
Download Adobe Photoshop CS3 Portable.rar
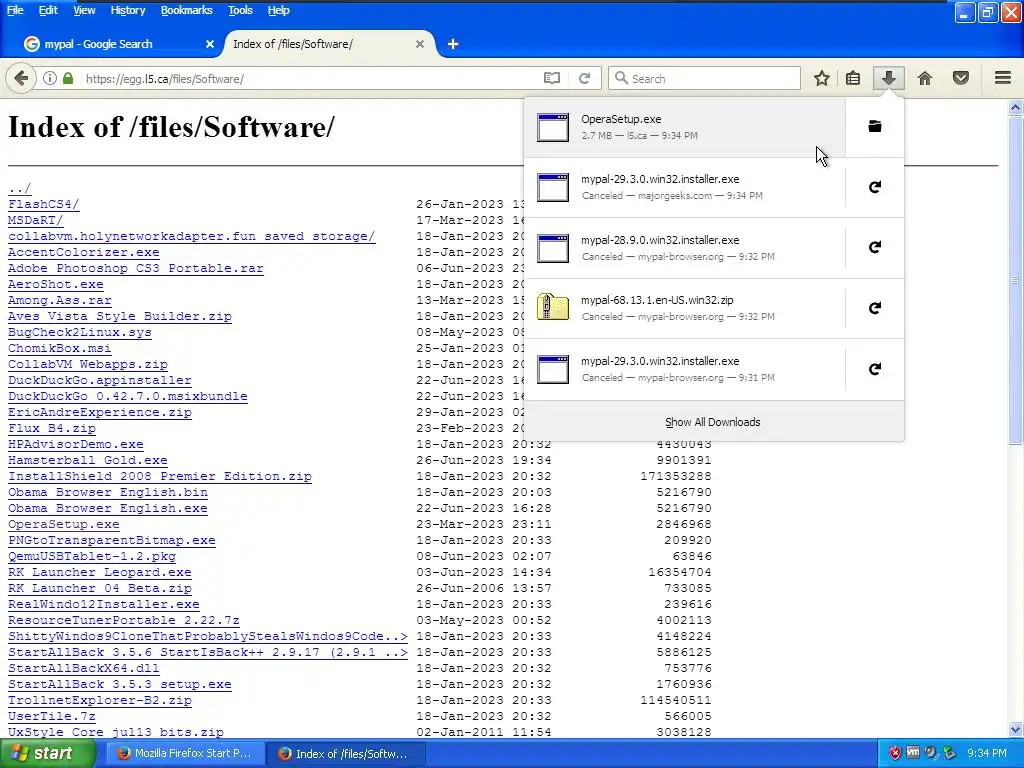pos(136,268)
